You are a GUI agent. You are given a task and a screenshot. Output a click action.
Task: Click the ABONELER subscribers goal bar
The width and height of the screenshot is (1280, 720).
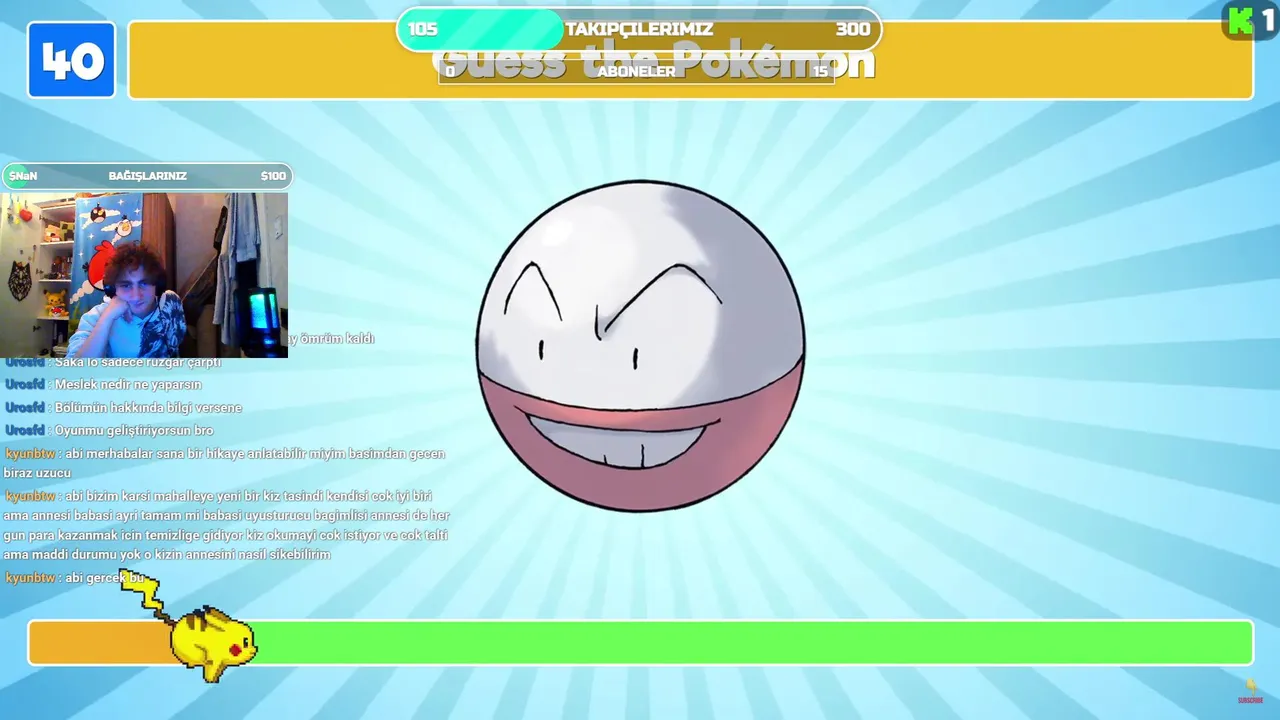pos(636,71)
